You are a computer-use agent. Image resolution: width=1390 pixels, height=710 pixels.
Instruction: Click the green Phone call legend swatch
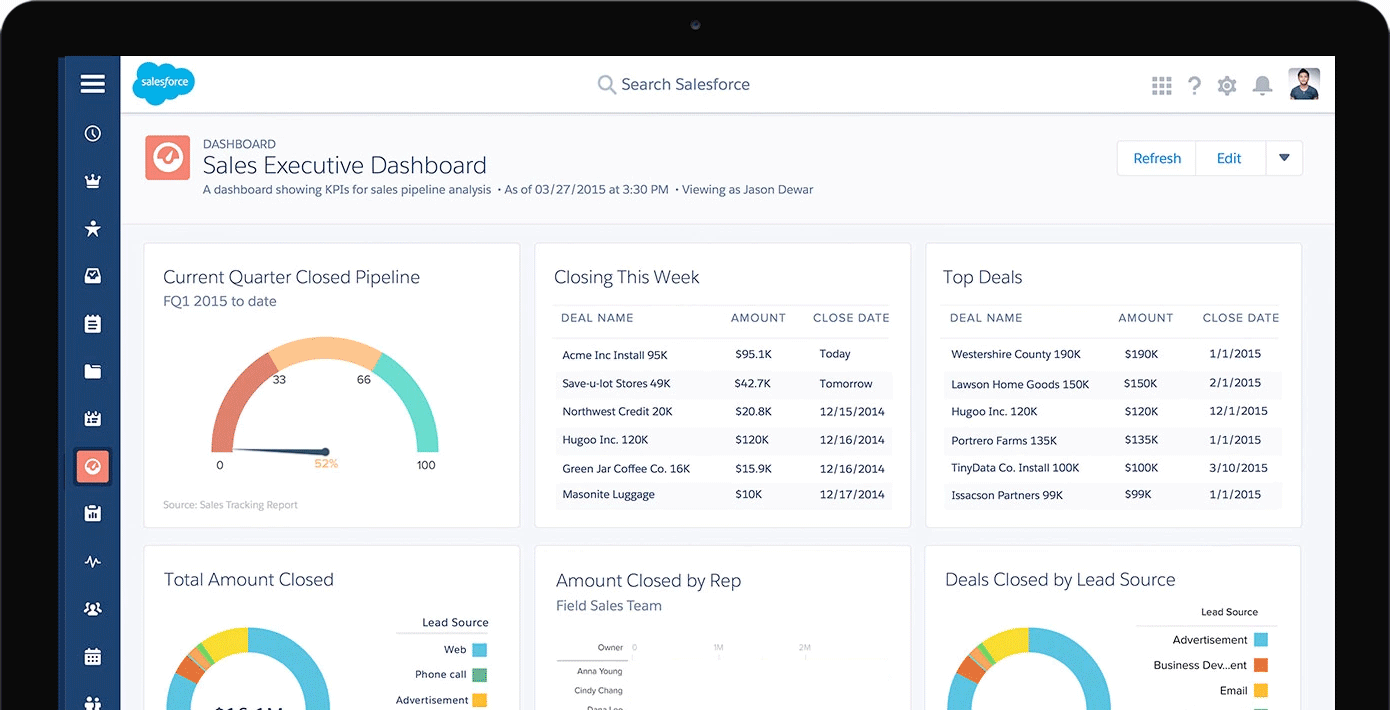(480, 675)
